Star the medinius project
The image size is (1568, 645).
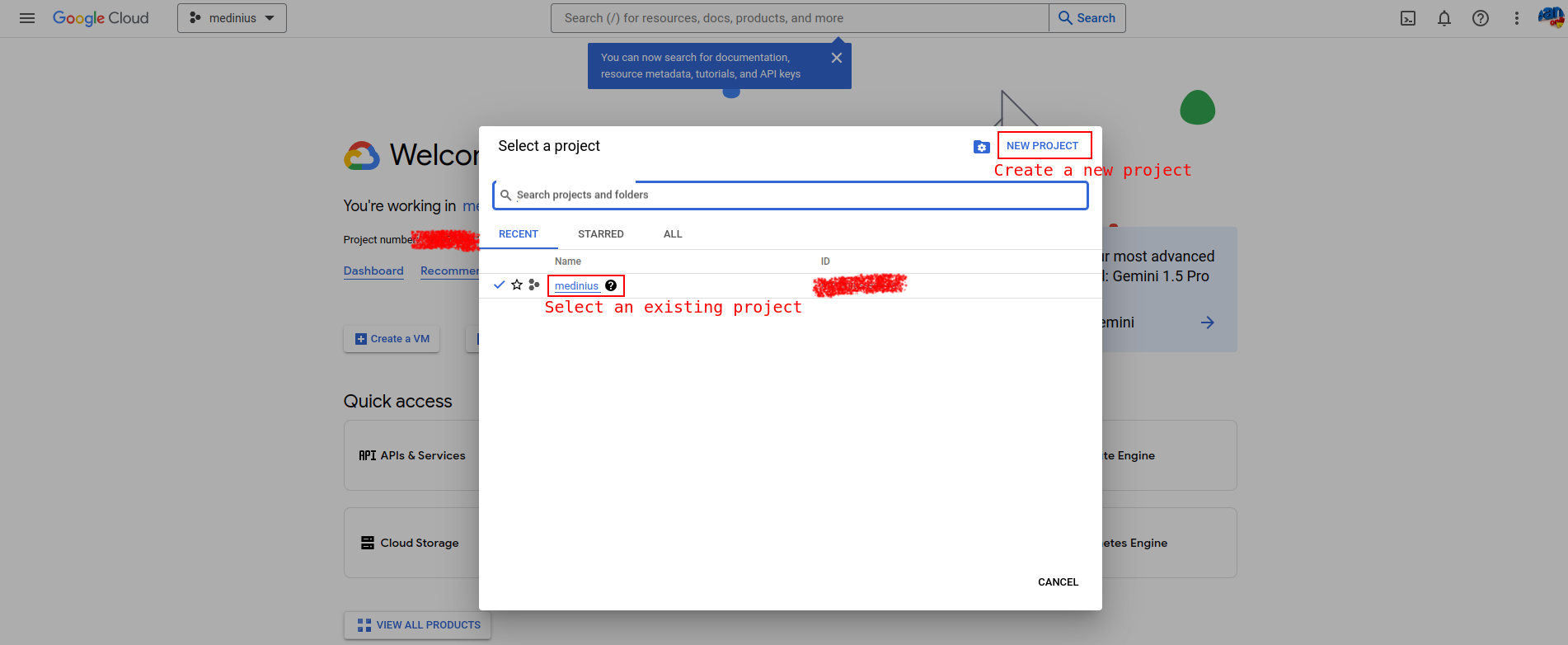(517, 285)
